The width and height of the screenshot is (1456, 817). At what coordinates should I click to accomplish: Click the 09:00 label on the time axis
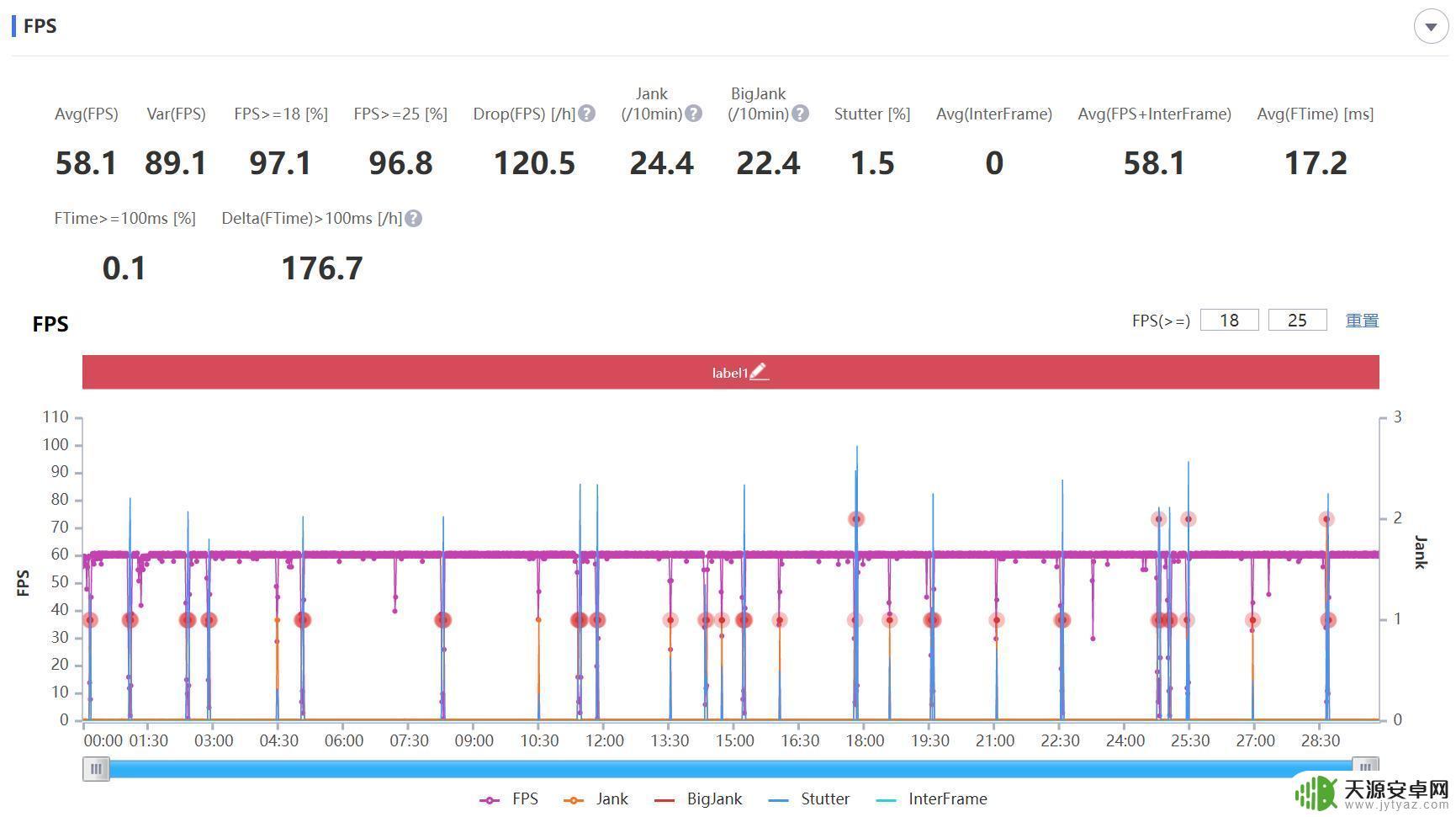click(474, 740)
